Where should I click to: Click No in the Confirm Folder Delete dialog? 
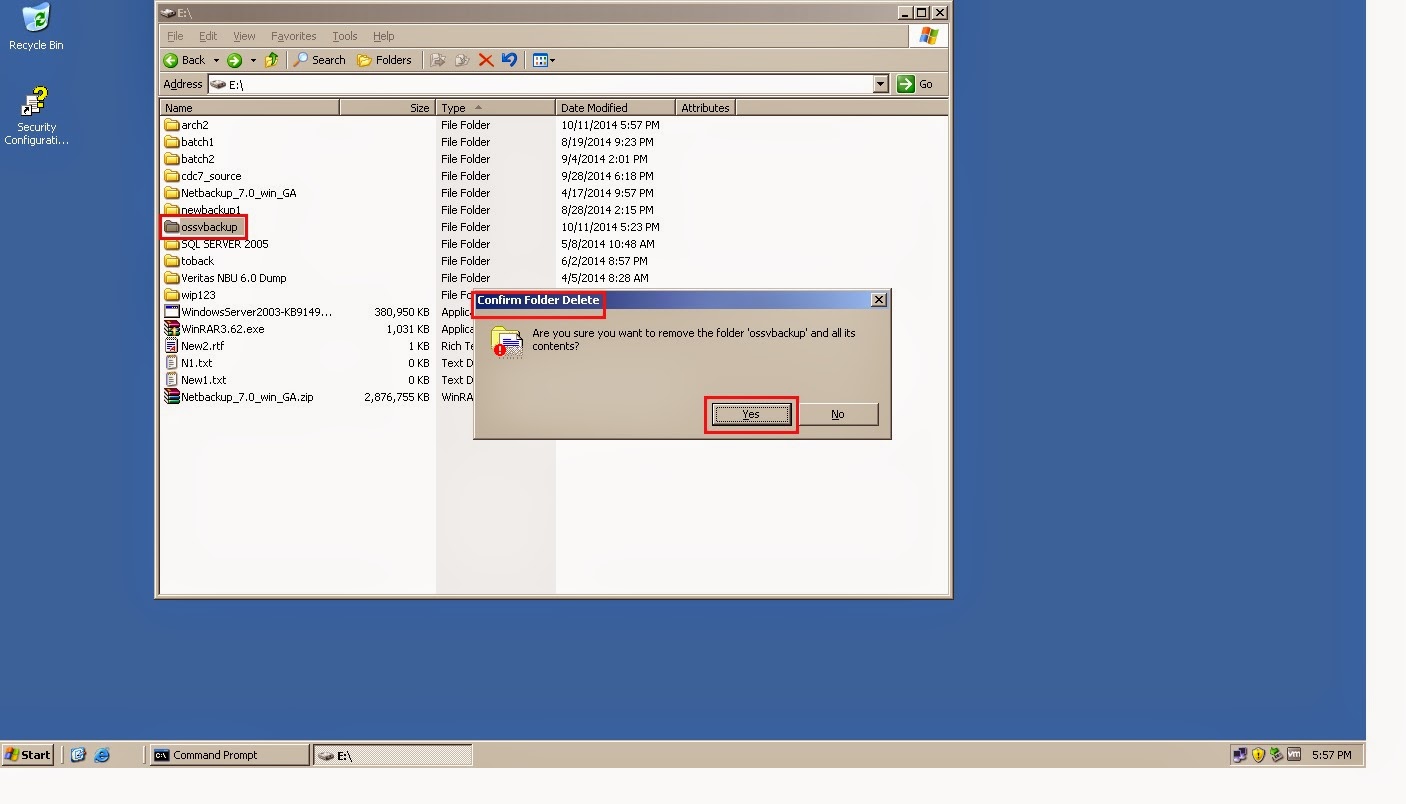pos(837,414)
